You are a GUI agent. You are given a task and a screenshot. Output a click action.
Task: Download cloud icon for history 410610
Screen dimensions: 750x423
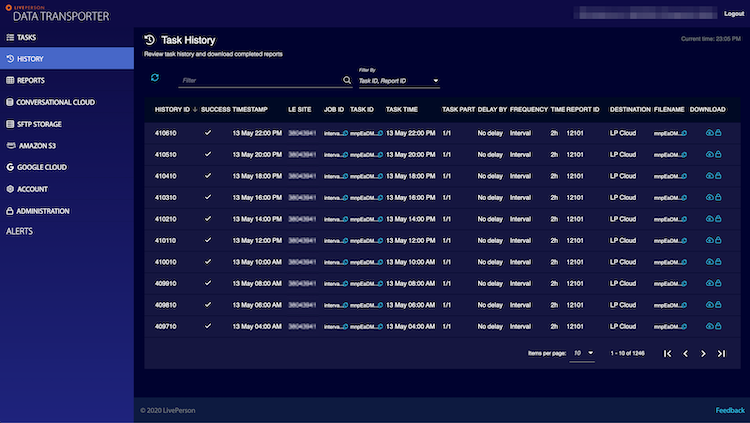coord(709,133)
